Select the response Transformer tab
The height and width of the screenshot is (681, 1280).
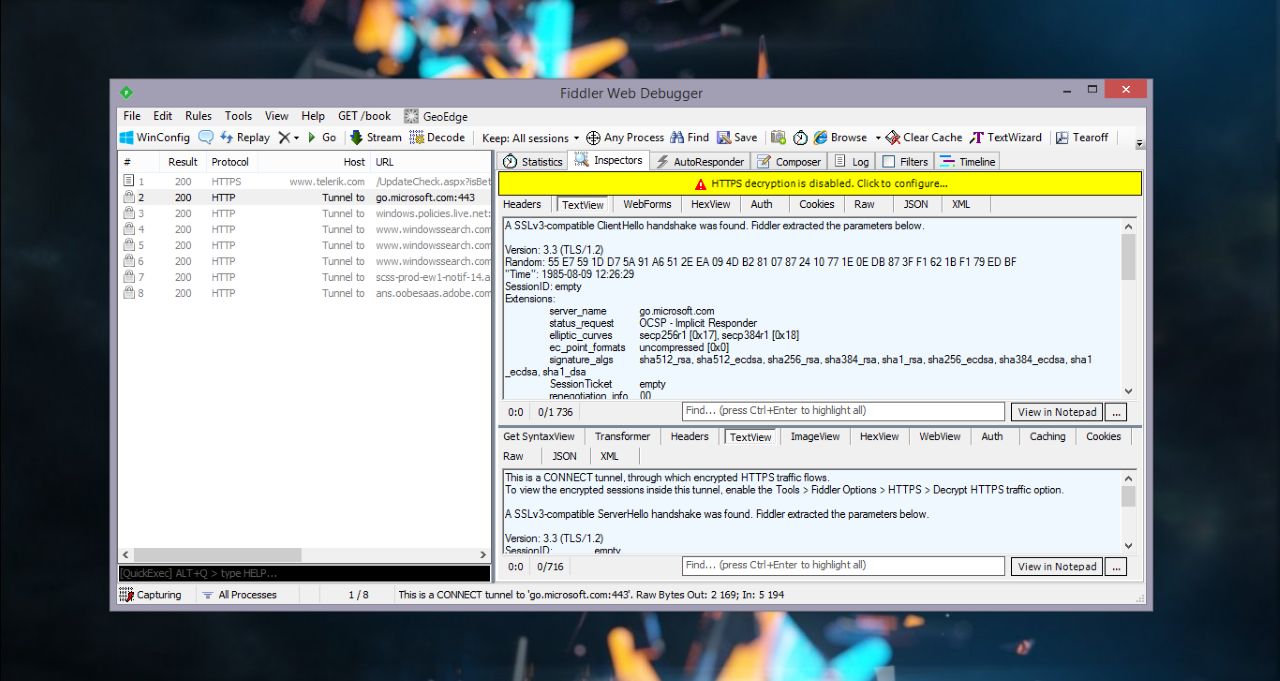(x=622, y=436)
